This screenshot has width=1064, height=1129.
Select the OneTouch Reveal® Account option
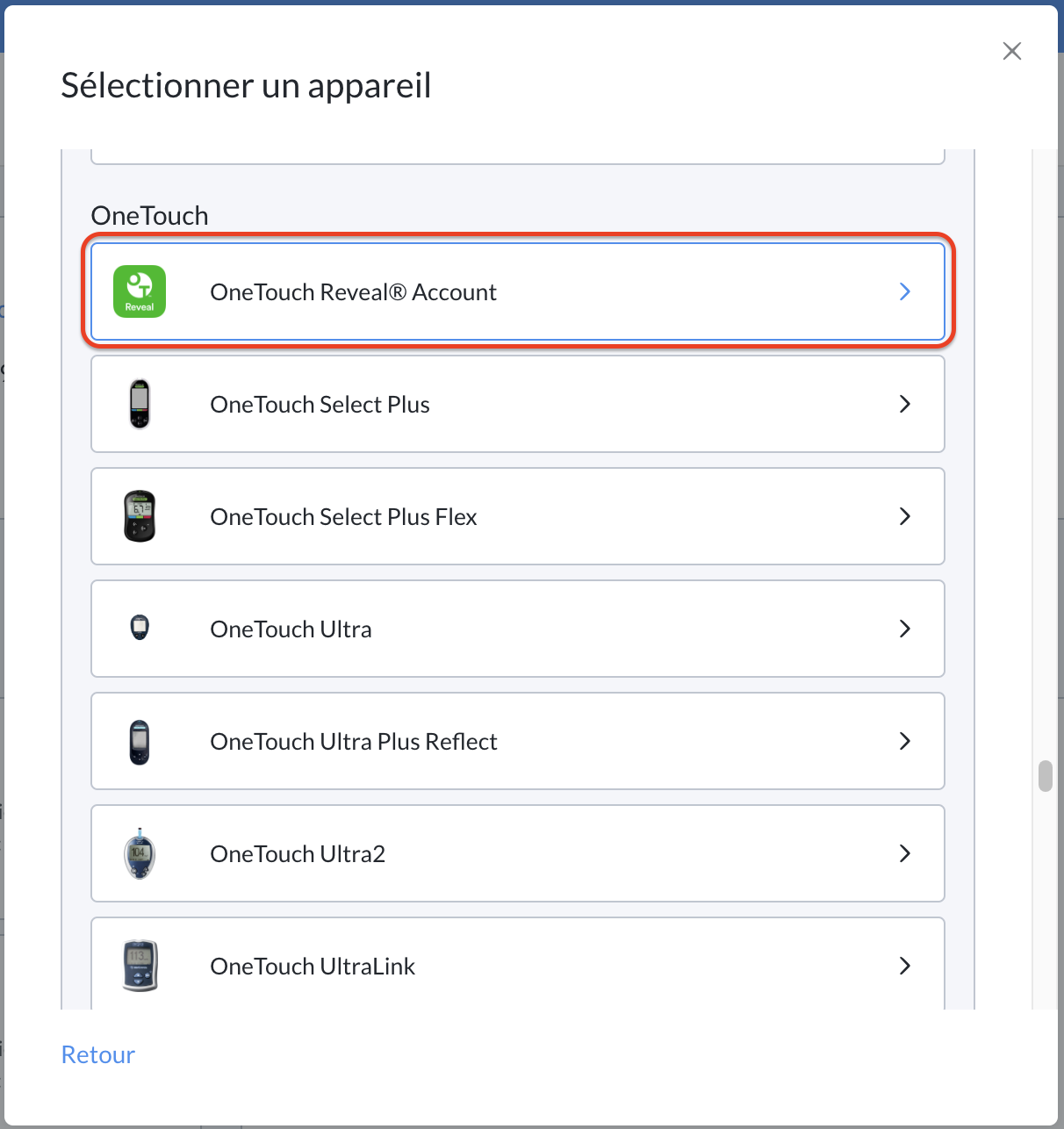click(x=518, y=291)
